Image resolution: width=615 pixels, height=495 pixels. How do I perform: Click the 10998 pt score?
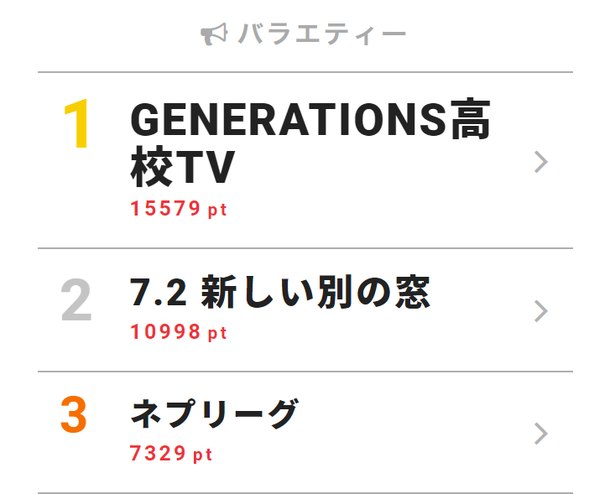(x=178, y=332)
